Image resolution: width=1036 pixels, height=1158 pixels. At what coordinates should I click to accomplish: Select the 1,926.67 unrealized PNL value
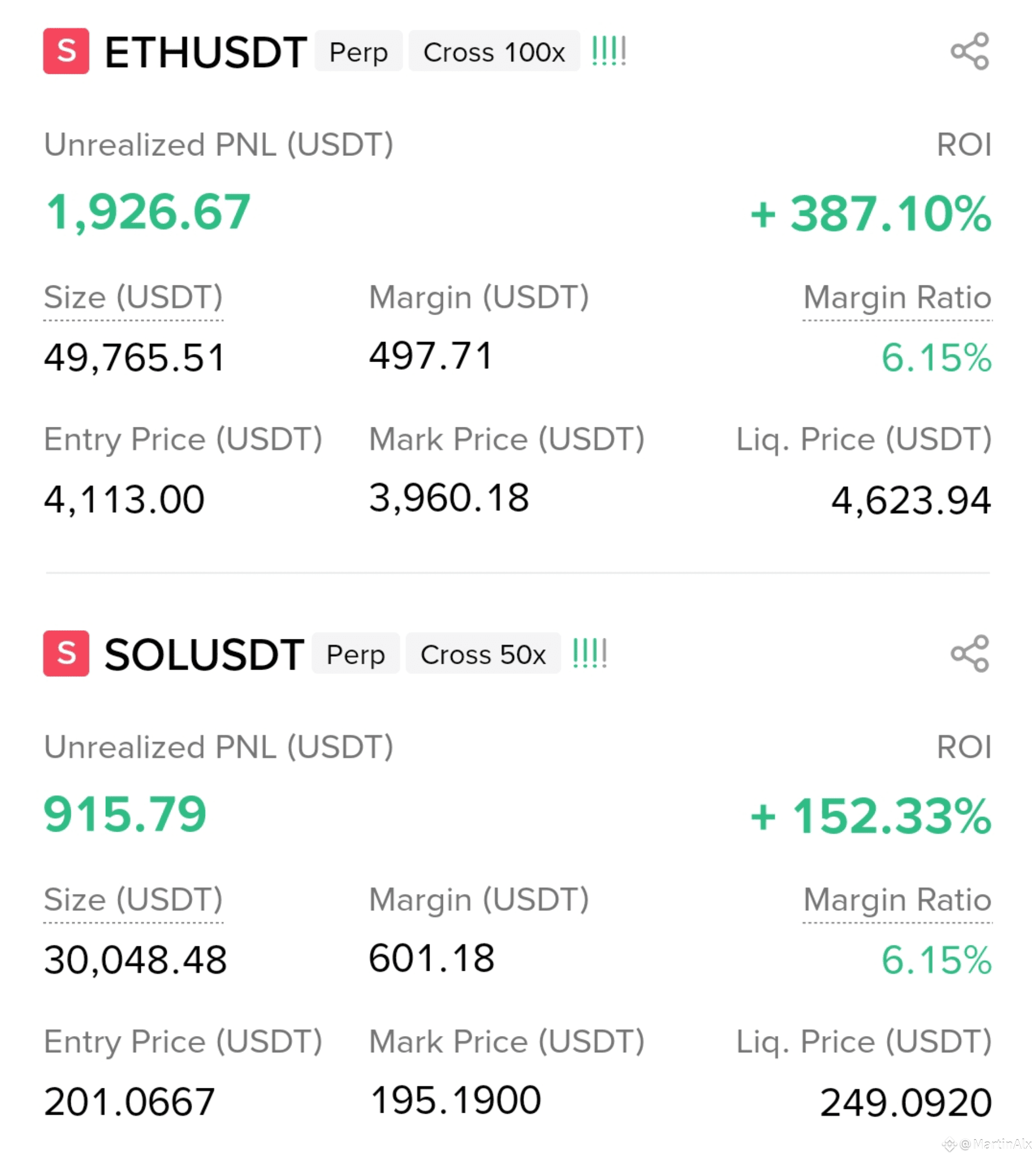(148, 213)
